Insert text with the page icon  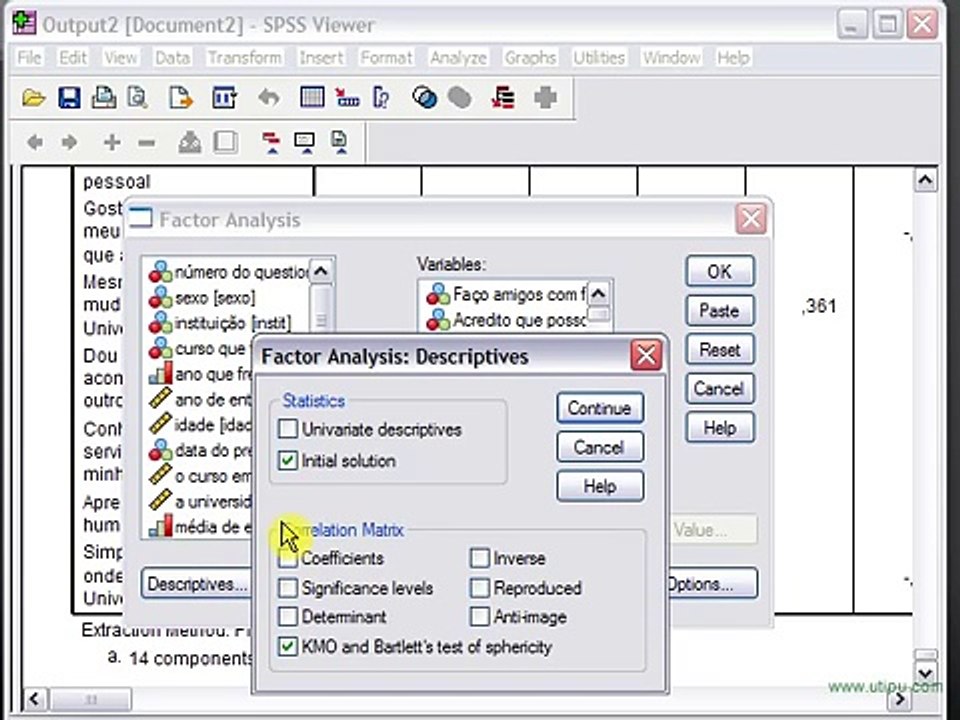[339, 142]
